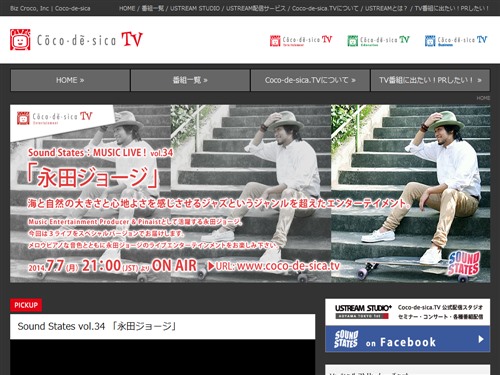Click the Sound States logo on banner
The height and width of the screenshot is (375, 500).
(464, 263)
